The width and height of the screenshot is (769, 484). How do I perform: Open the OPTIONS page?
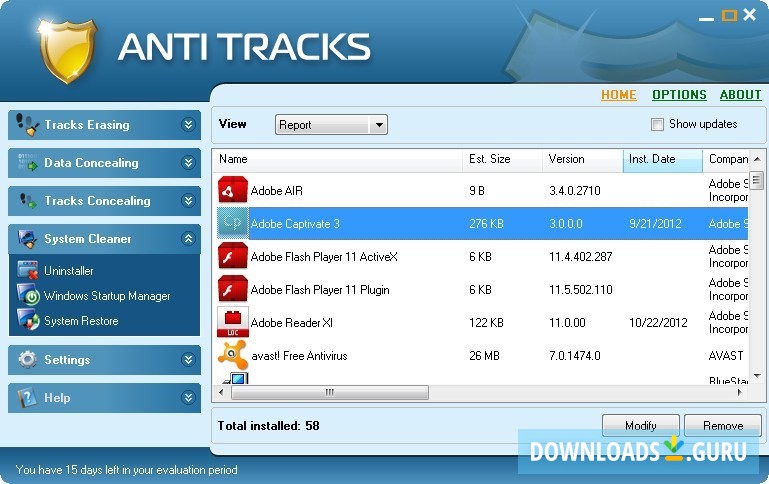(679, 95)
